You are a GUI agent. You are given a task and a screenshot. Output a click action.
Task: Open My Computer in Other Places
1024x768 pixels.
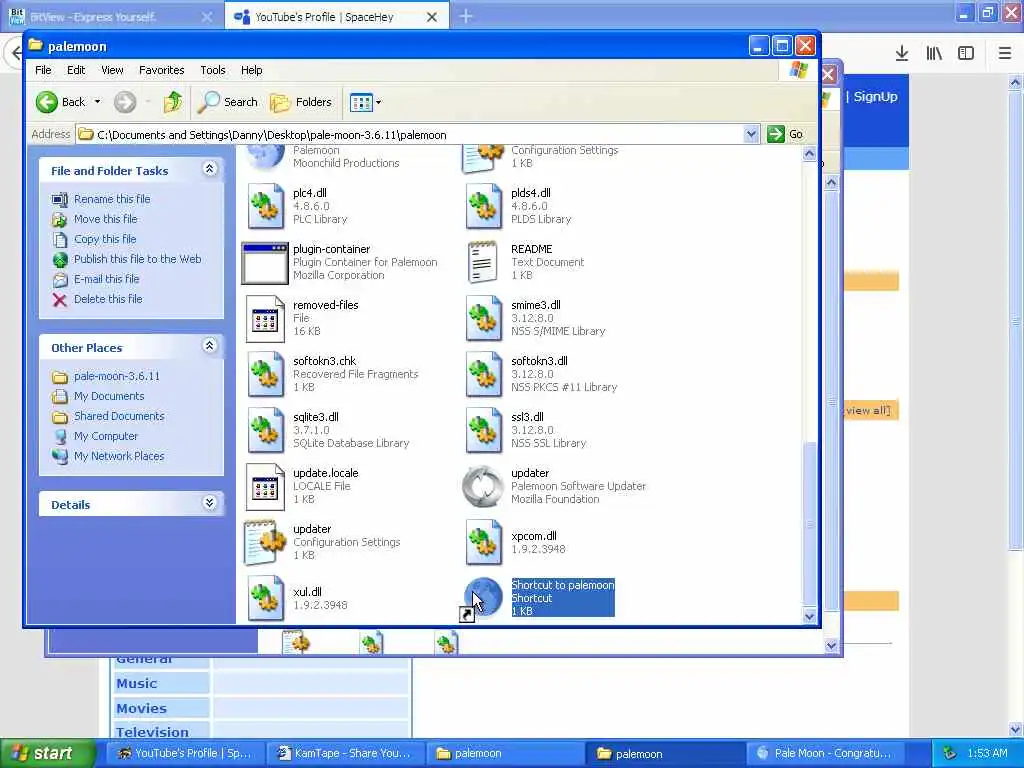[x=106, y=436]
